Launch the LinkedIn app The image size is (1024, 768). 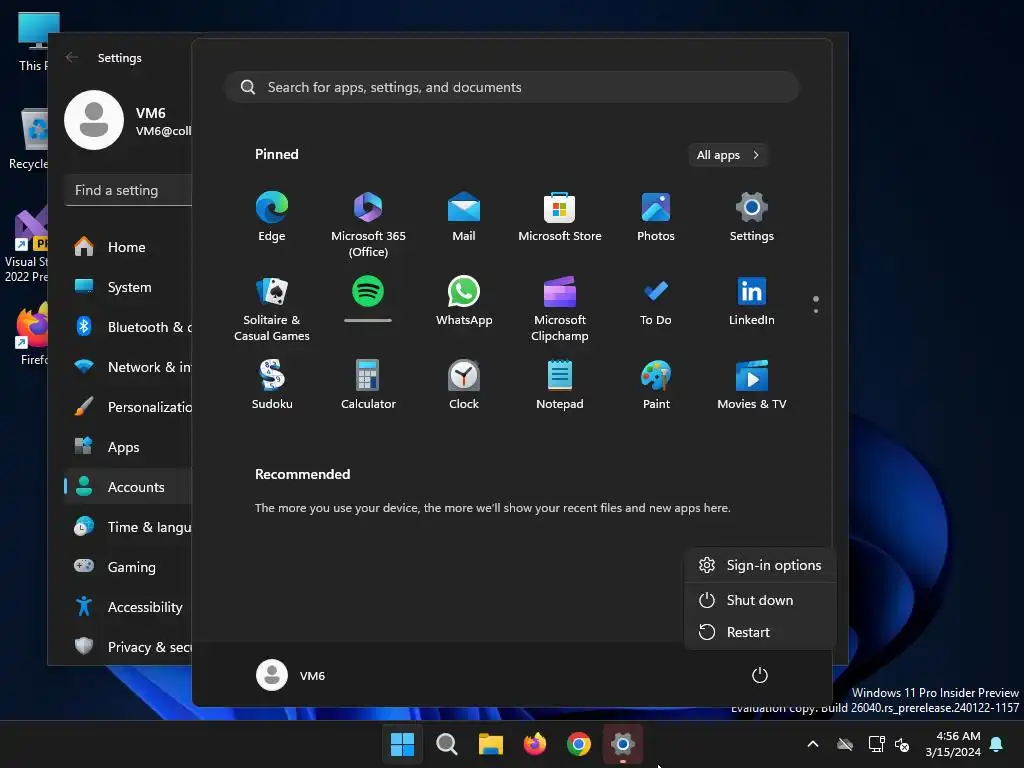click(x=752, y=301)
